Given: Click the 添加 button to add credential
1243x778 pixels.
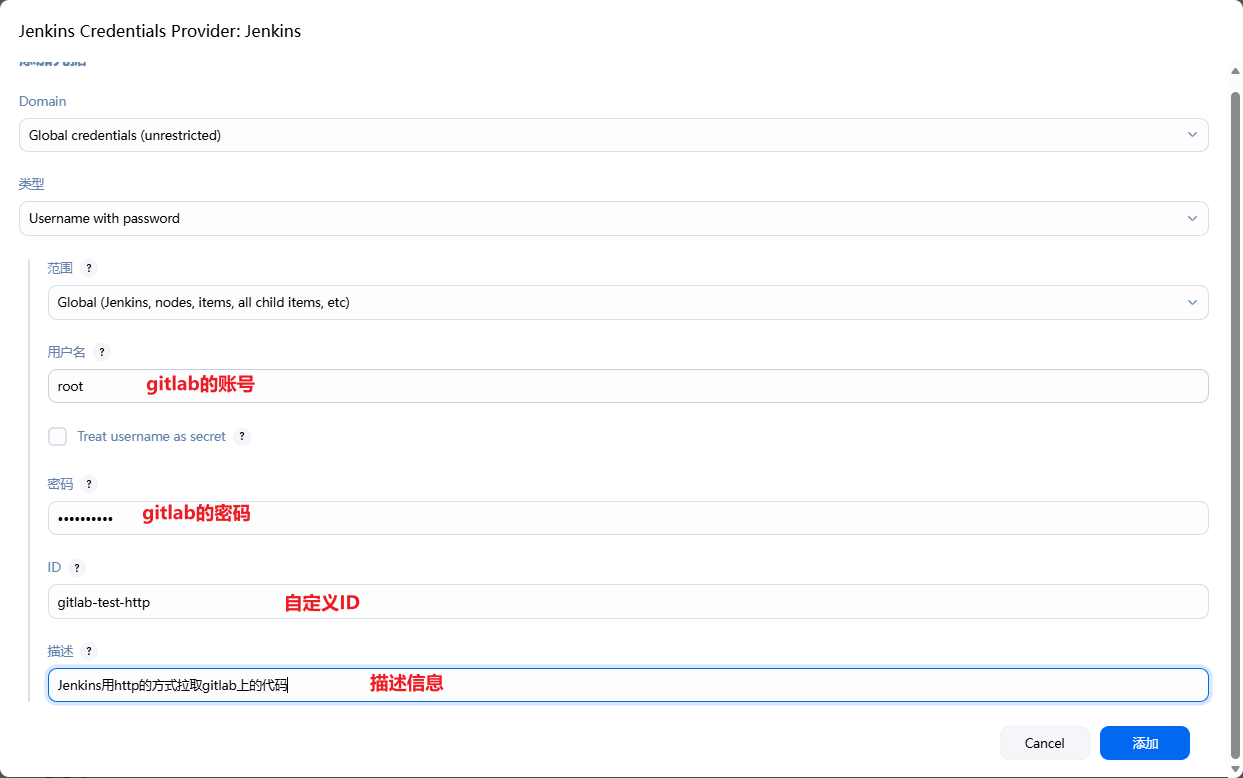Looking at the screenshot, I should 1145,743.
